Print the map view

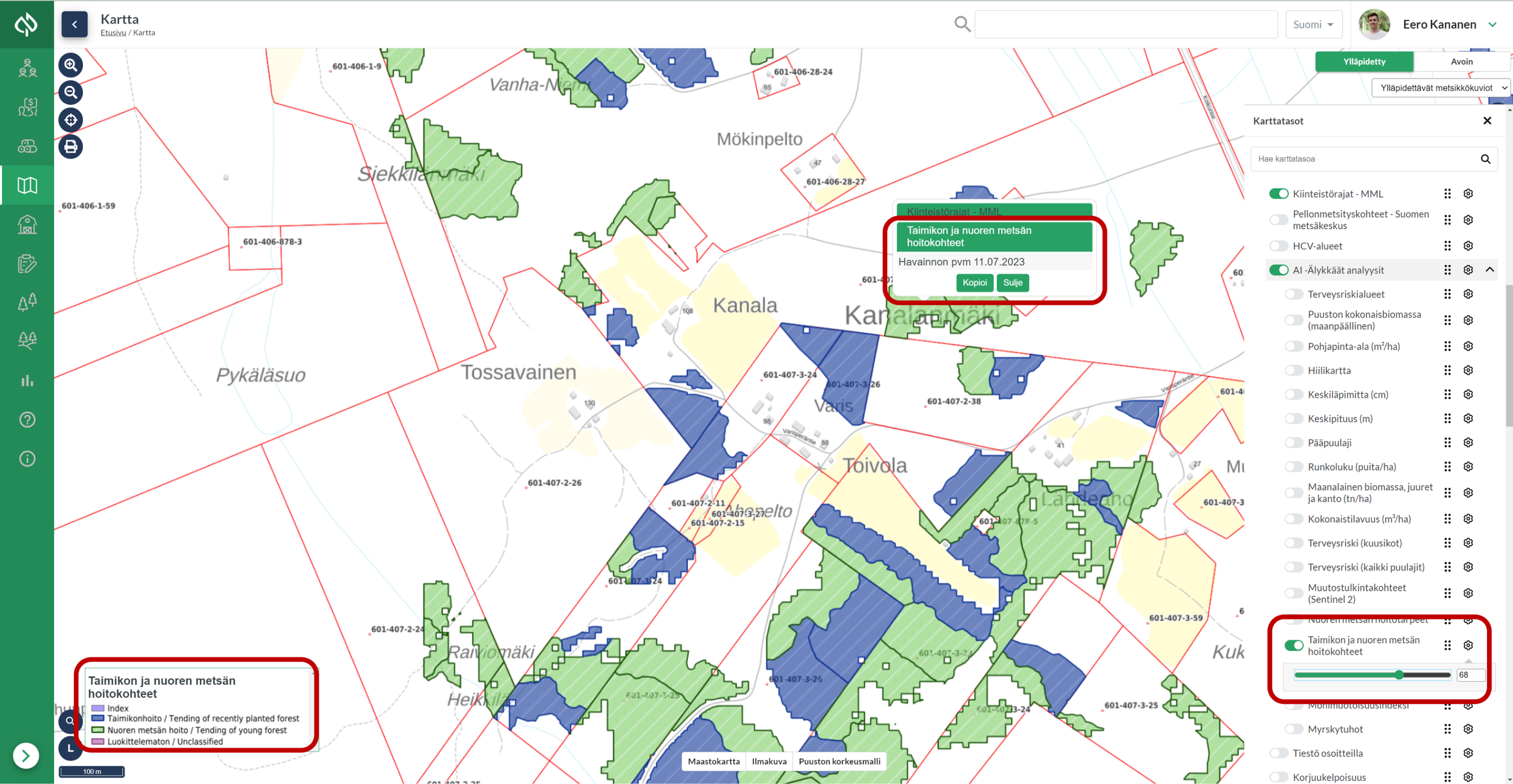[71, 146]
